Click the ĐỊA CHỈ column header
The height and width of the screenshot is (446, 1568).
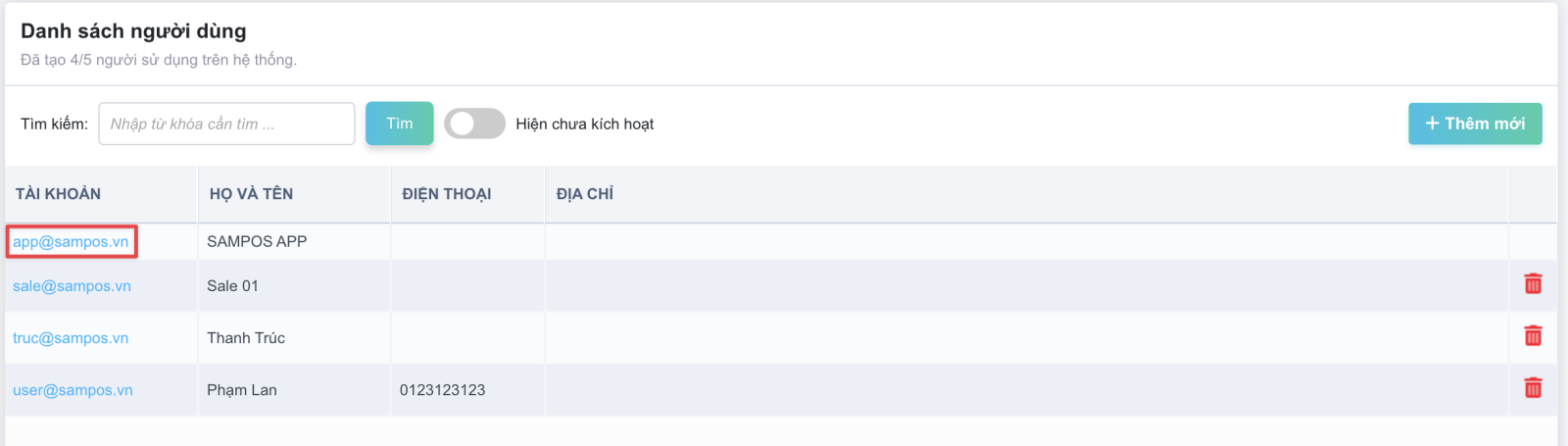pyautogui.click(x=585, y=194)
